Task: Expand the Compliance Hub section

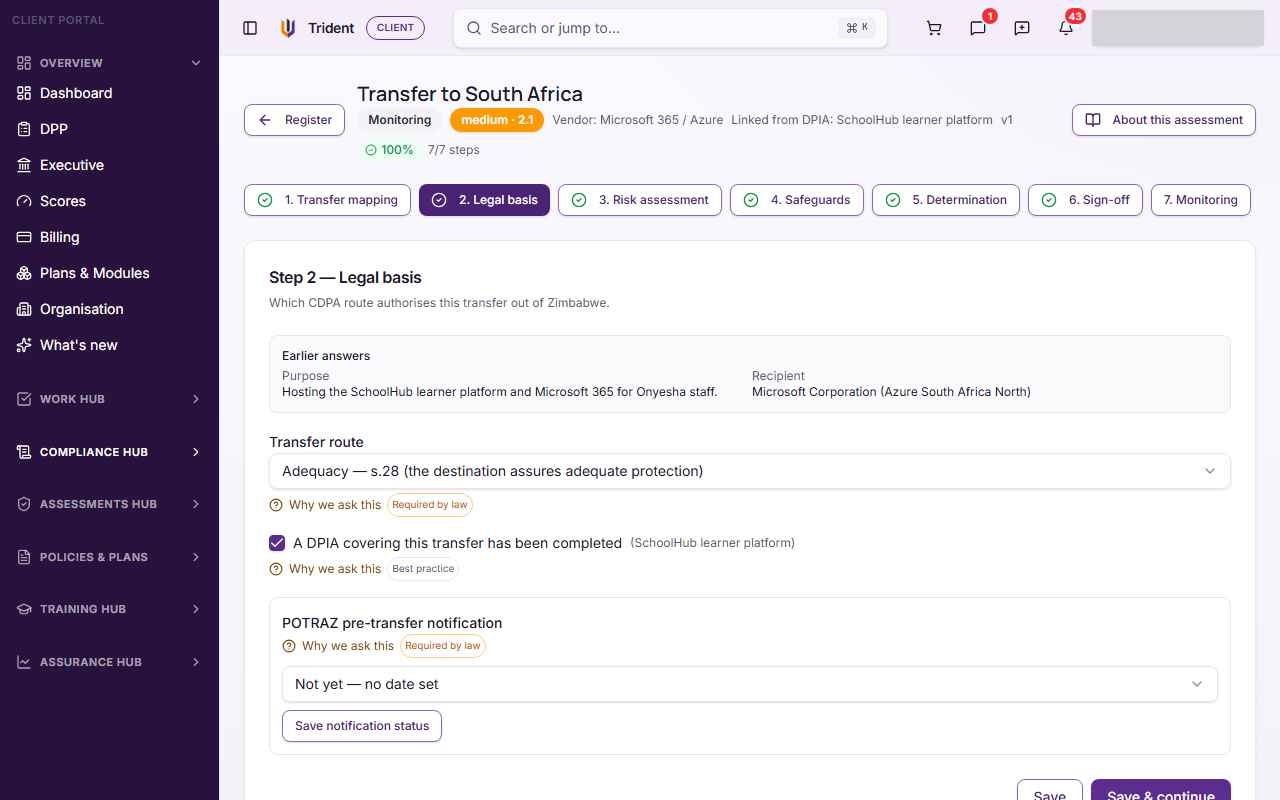Action: pos(109,452)
